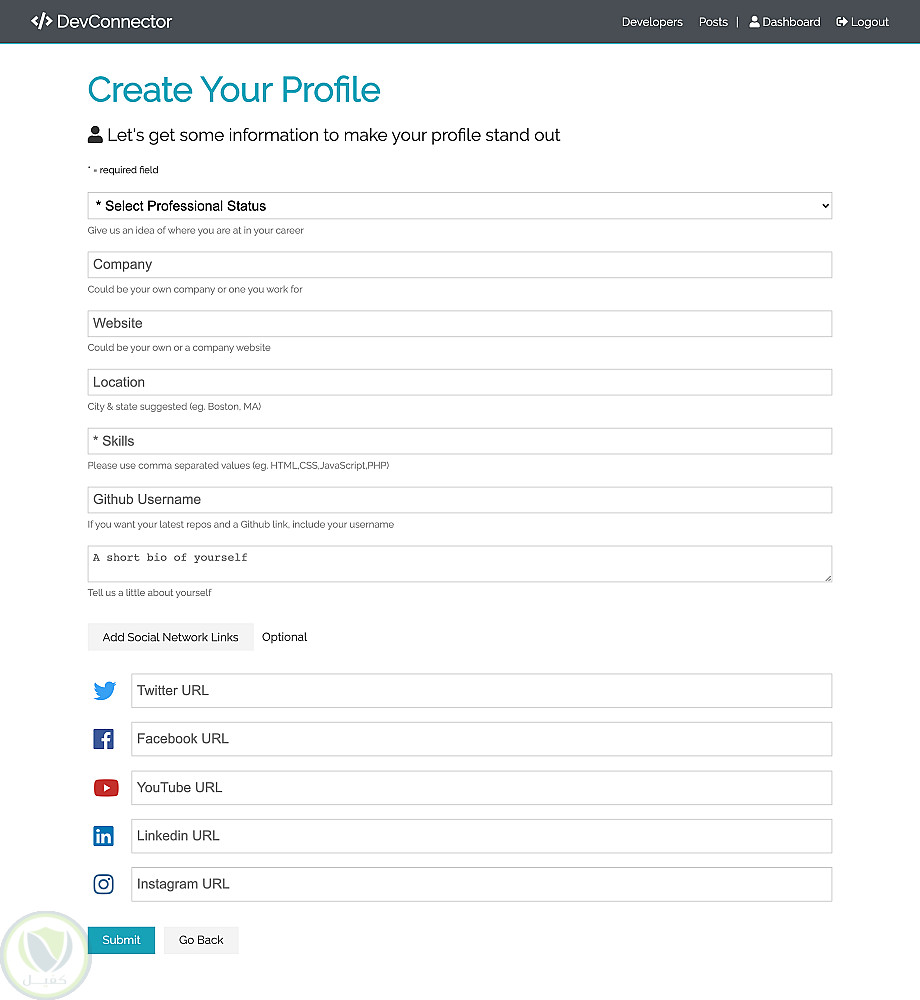Open the Posts nav item

point(713,22)
